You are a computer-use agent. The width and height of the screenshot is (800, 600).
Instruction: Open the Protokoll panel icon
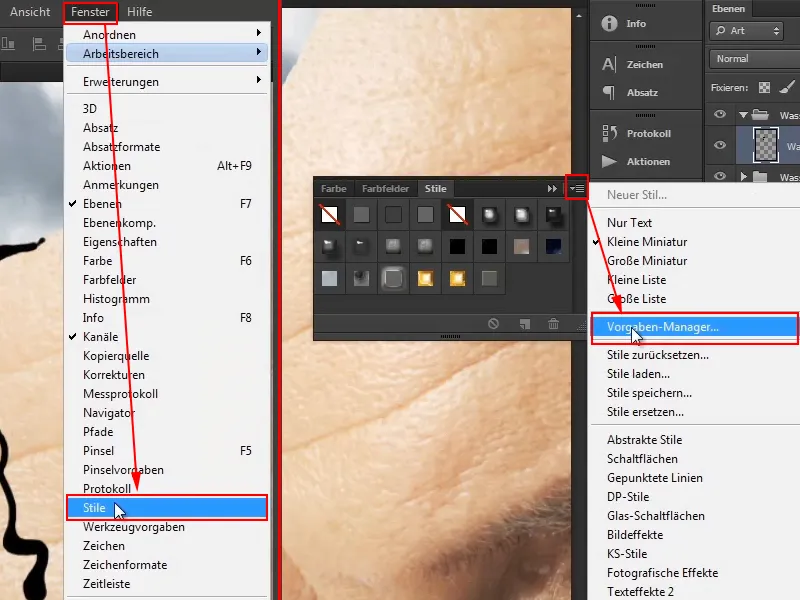(609, 133)
